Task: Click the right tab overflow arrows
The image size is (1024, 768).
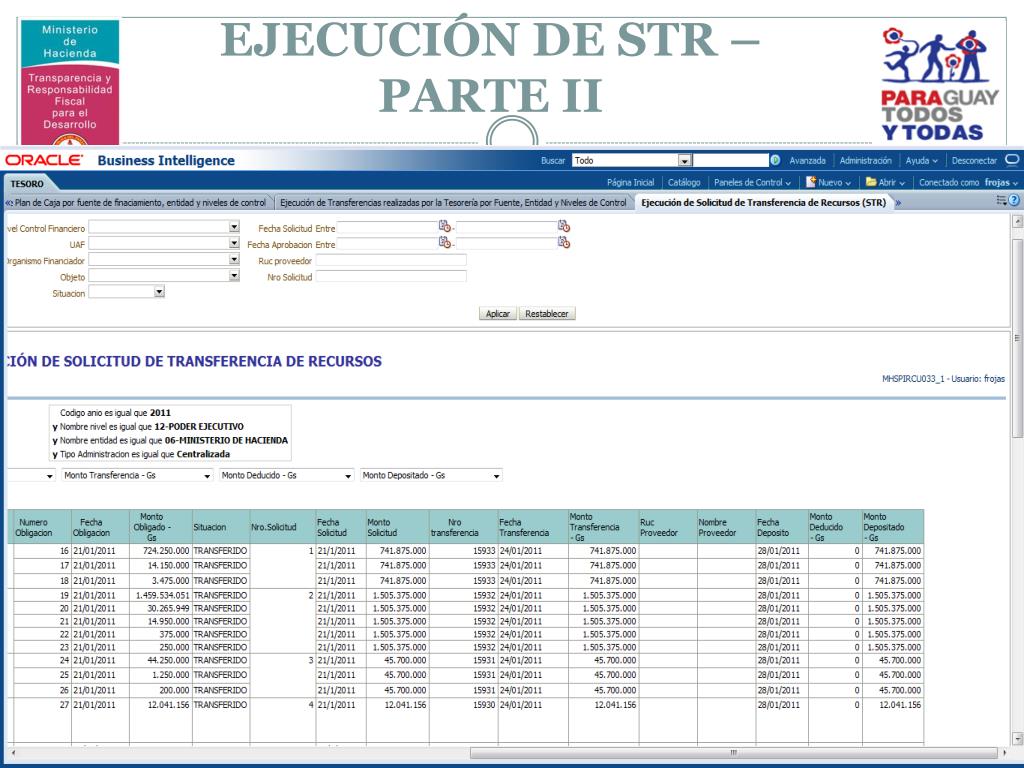Action: pyautogui.click(x=898, y=203)
